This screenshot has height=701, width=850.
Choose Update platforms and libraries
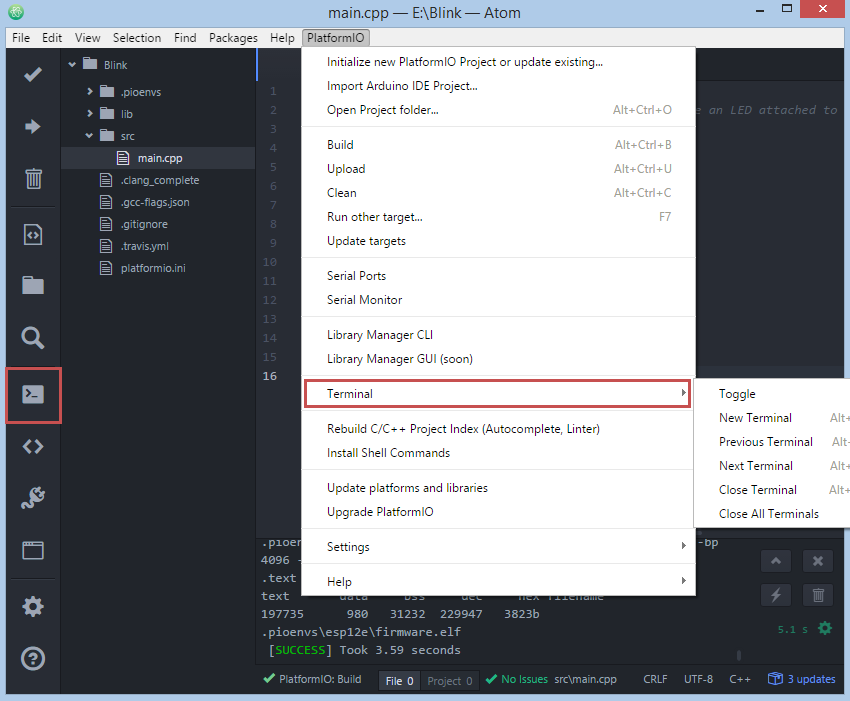coord(498,488)
